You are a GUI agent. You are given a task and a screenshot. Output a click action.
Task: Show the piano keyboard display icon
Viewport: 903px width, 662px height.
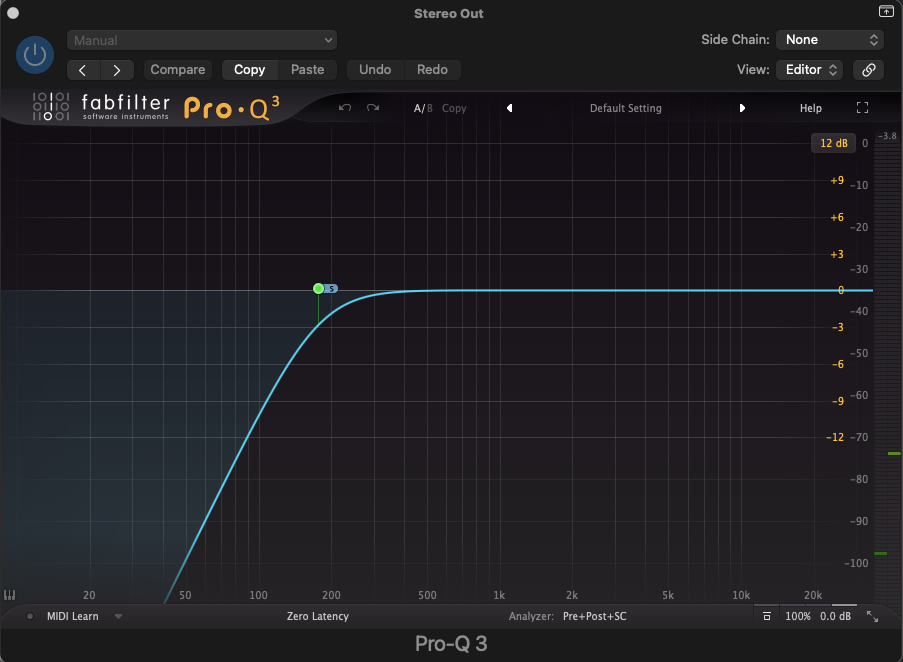coord(10,595)
